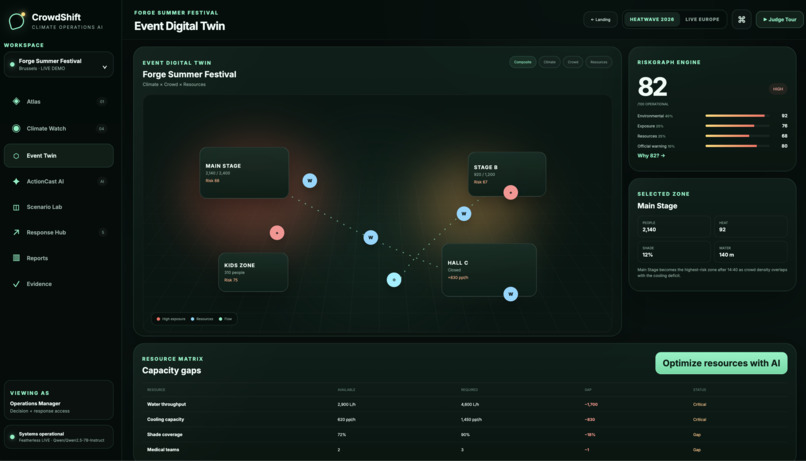Open Climate Watch from the sidebar icon
Image resolution: width=806 pixels, height=461 pixels.
[x=16, y=128]
